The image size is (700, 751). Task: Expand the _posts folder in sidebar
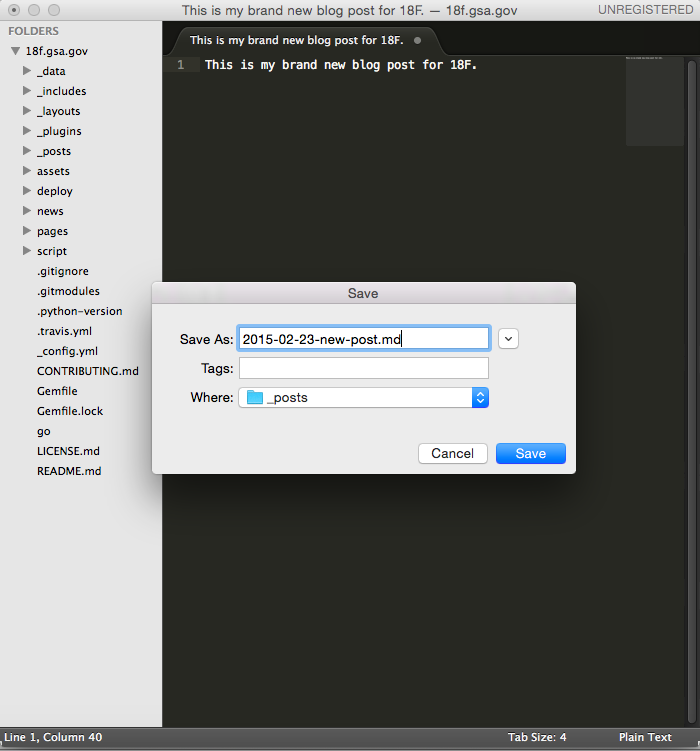[27, 151]
